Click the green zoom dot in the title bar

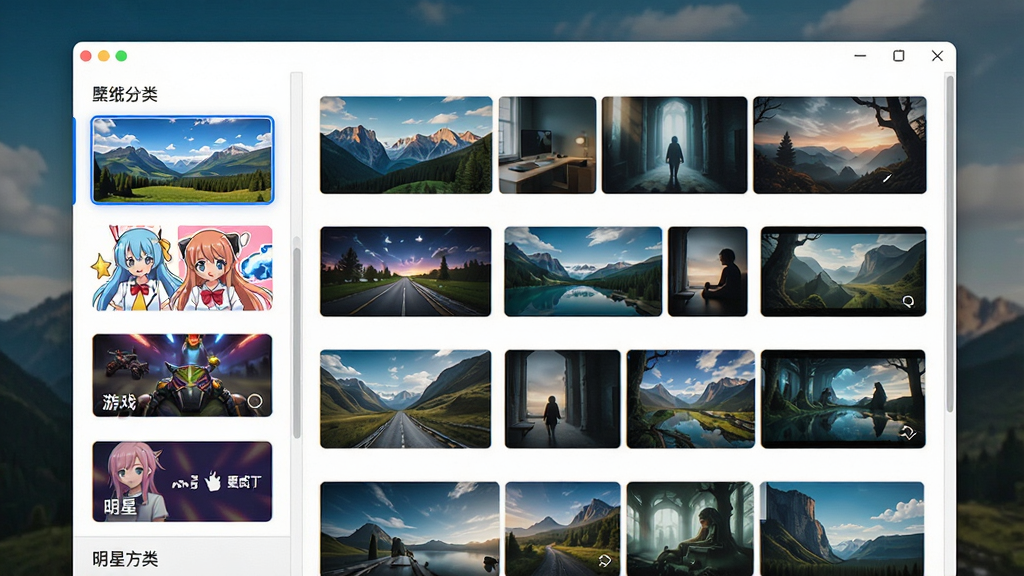tap(121, 56)
